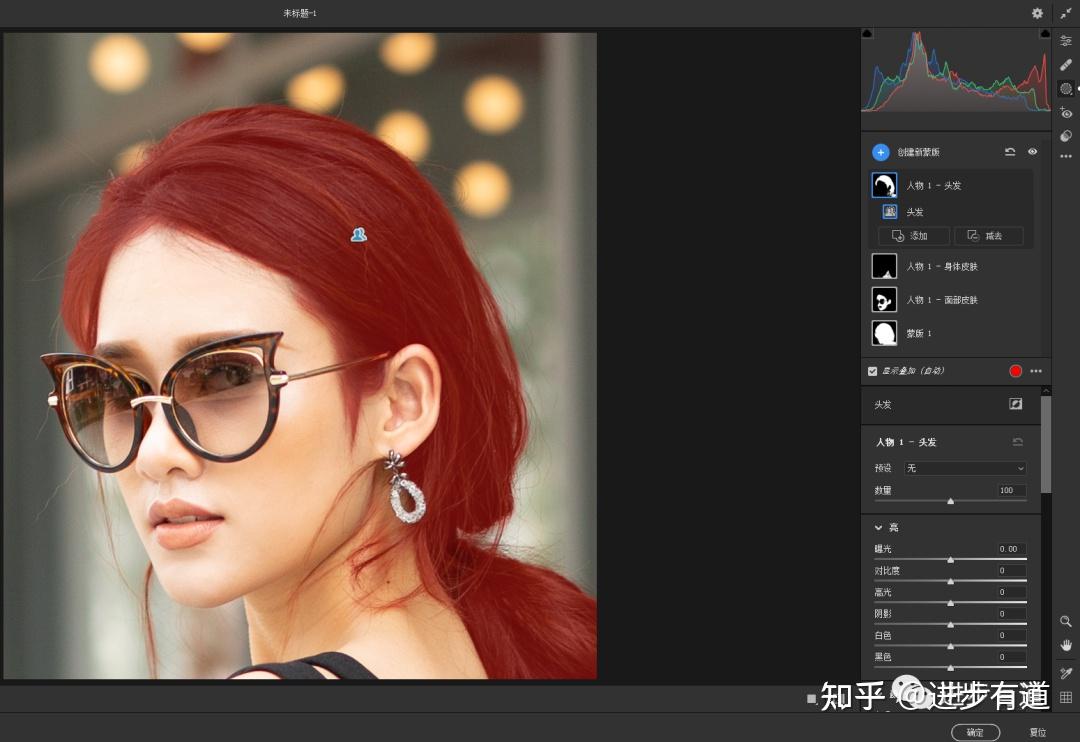
Task: Toggle full screen mode icon
Action: (x=1066, y=13)
